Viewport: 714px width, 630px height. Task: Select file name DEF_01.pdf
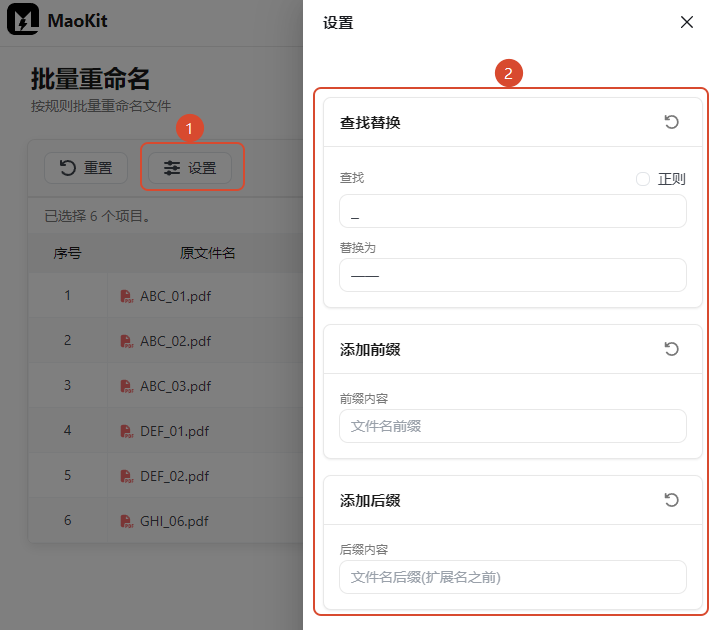coord(174,431)
